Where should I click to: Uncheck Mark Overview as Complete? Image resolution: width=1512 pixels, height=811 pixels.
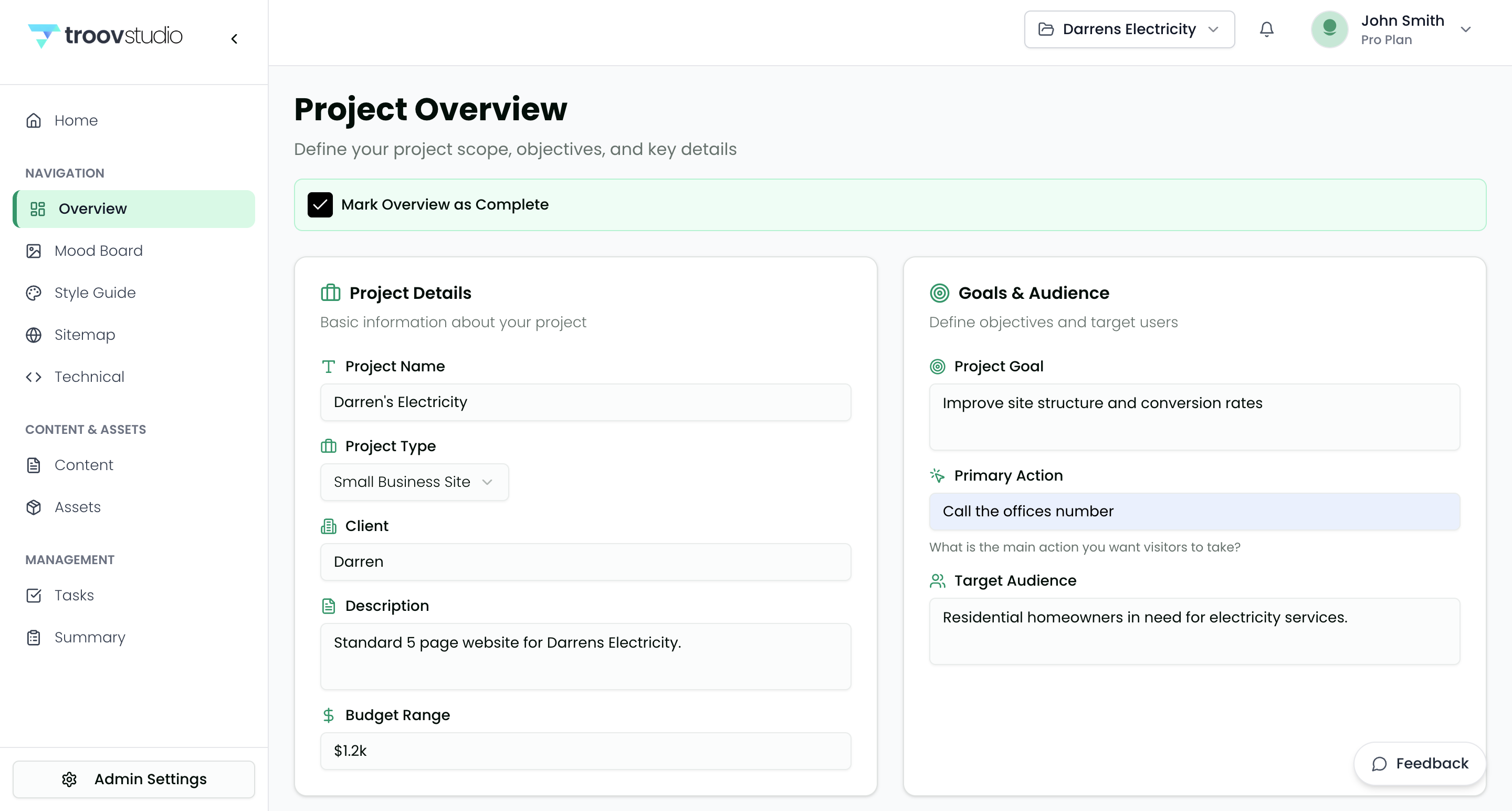[x=320, y=205]
